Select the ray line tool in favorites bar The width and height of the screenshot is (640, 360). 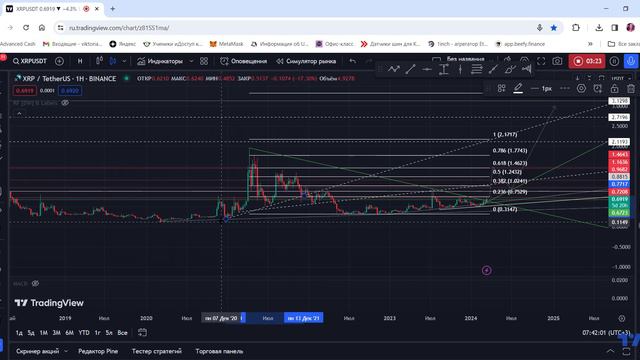pos(493,69)
